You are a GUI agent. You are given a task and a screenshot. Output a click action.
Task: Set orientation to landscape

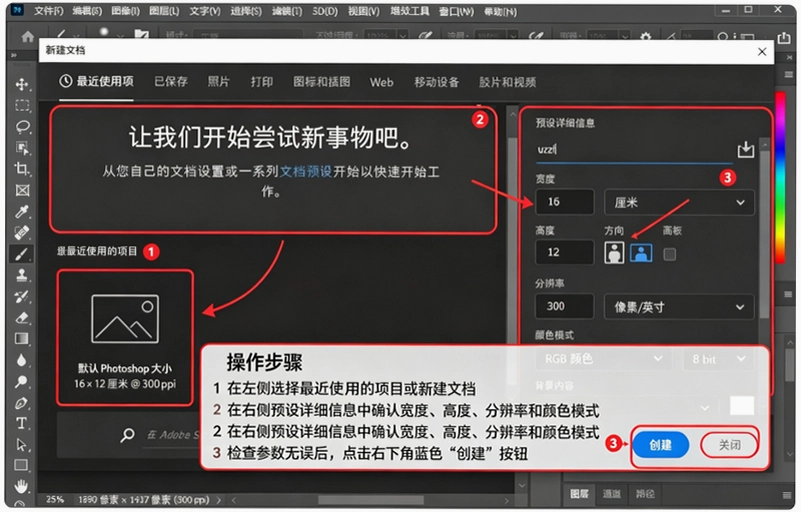point(641,252)
